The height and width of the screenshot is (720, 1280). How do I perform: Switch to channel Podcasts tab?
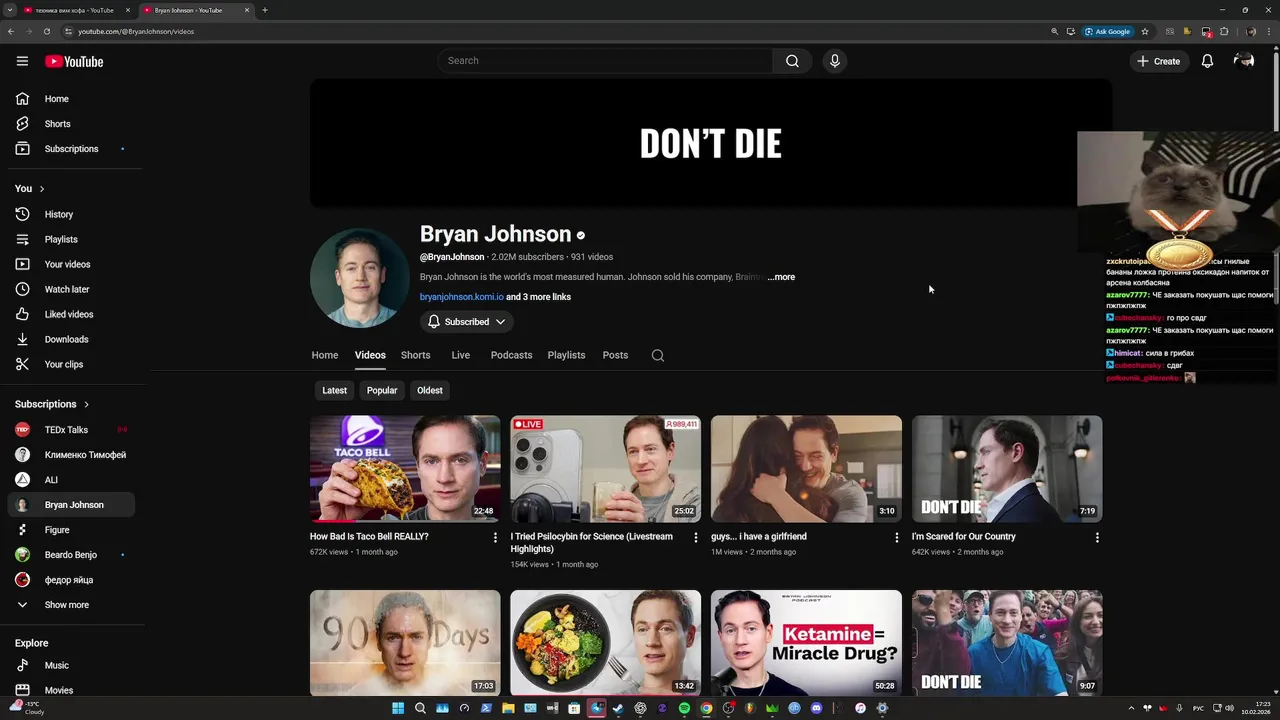click(511, 355)
